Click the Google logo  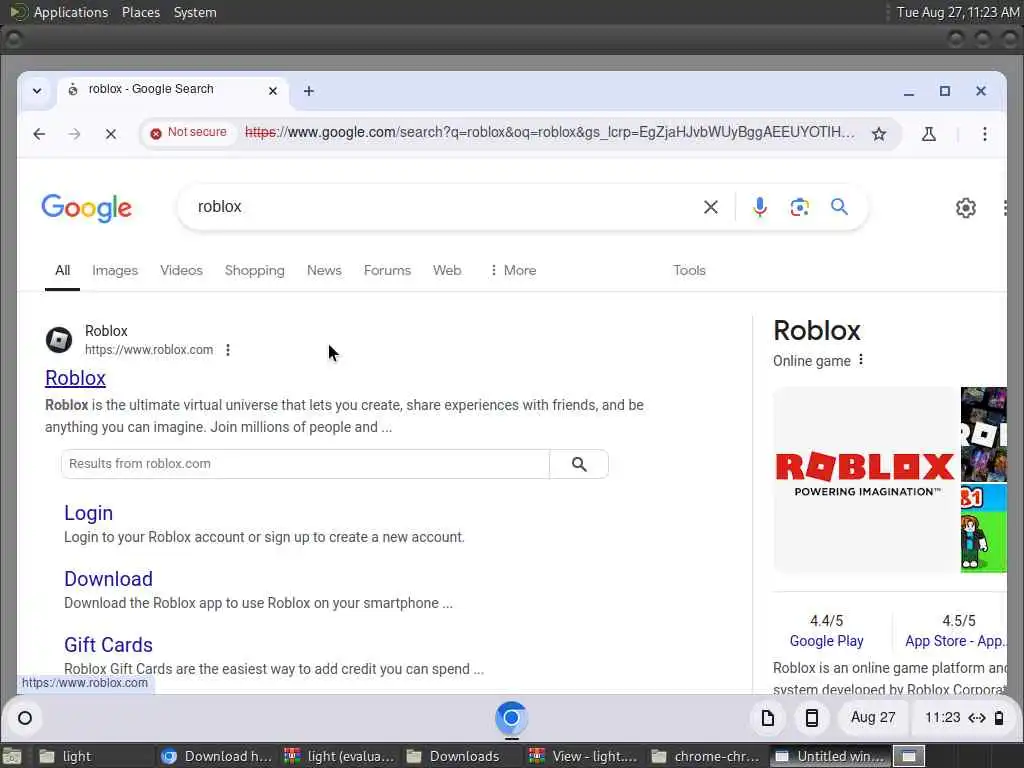tap(86, 208)
